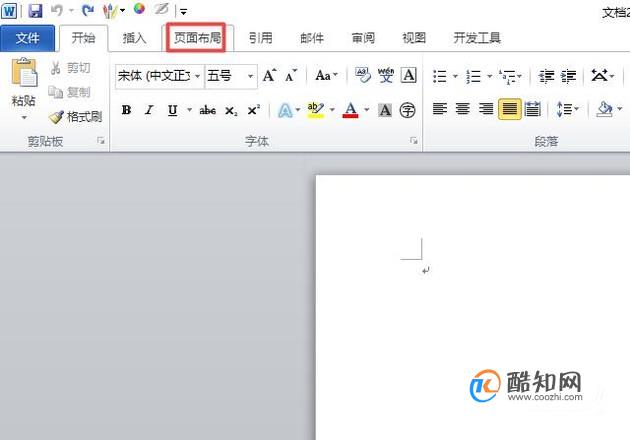
Task: Click the Numbering list icon
Action: click(474, 76)
